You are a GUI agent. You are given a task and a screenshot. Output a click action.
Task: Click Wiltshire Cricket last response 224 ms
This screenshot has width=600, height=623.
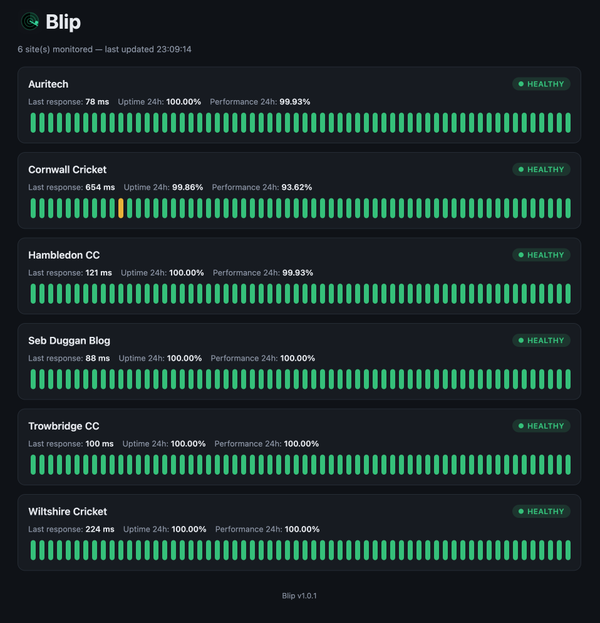[x=100, y=529]
